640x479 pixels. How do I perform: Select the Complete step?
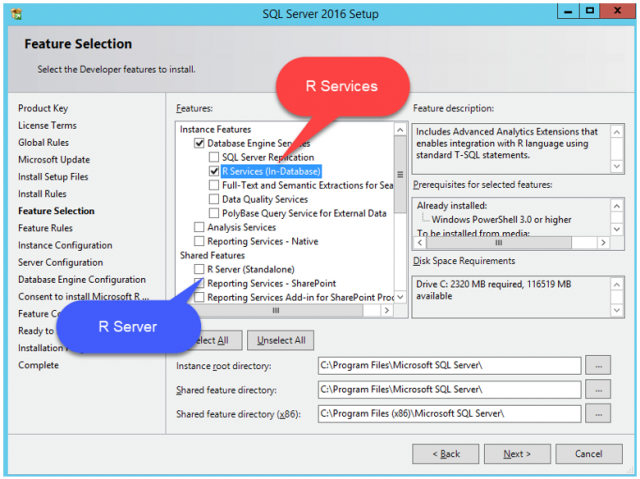(x=38, y=365)
